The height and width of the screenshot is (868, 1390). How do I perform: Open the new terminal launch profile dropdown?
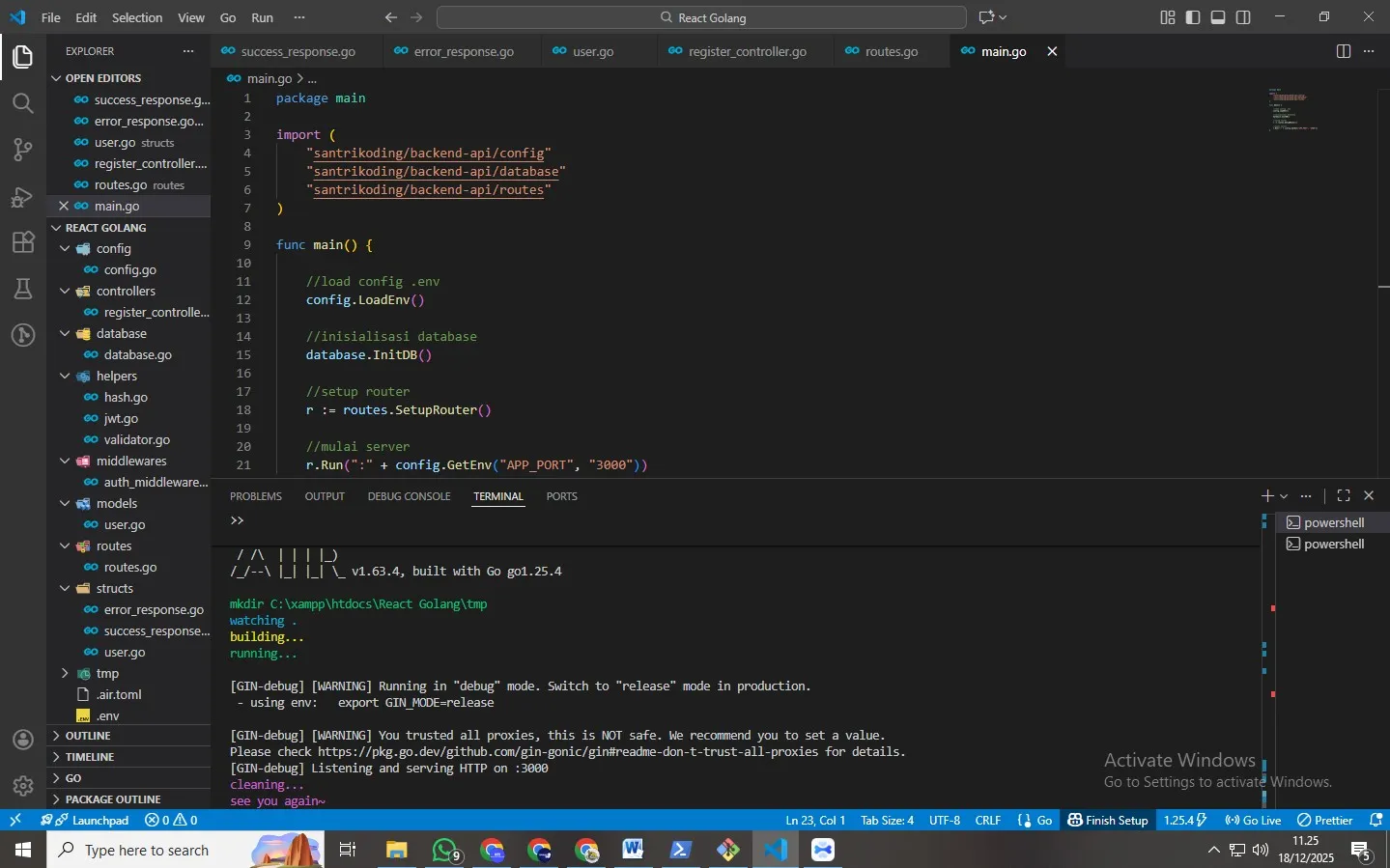[1284, 495]
